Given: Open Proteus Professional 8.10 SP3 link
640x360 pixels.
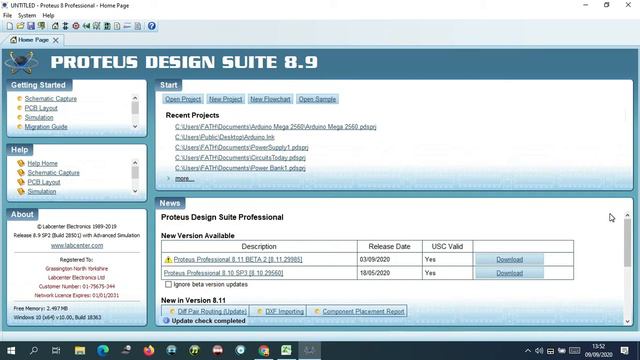Looking at the screenshot, I should (x=223, y=273).
